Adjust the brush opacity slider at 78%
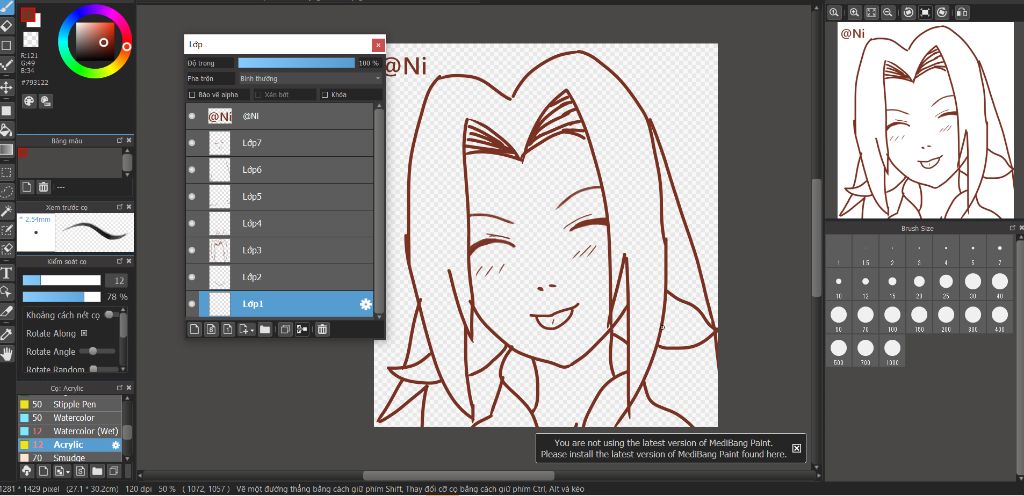Screen dimensions: 1024x496 point(61,297)
